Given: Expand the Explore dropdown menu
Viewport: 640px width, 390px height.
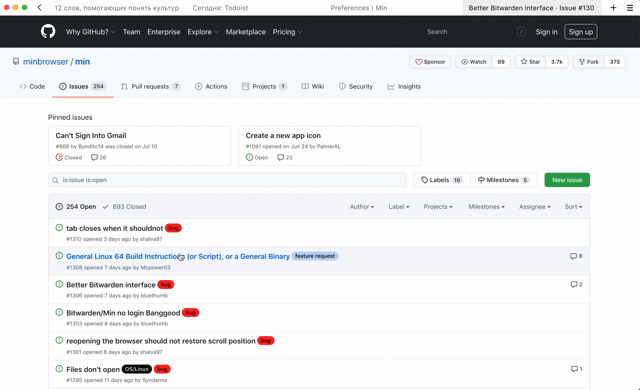Looking at the screenshot, I should click(x=203, y=32).
